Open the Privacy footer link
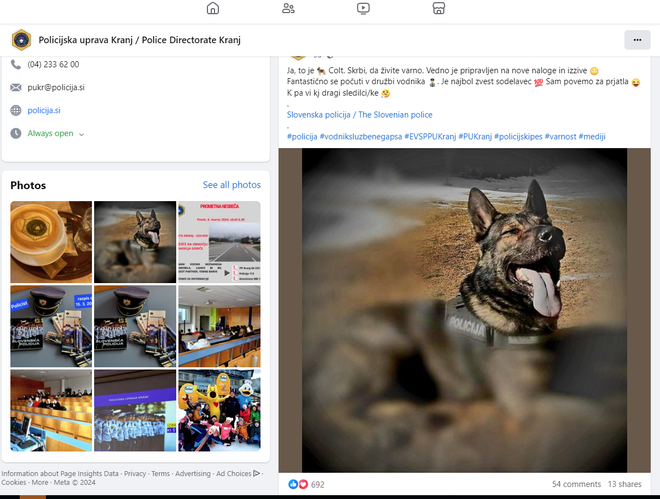Screen dimensions: 660x499 click(135, 473)
